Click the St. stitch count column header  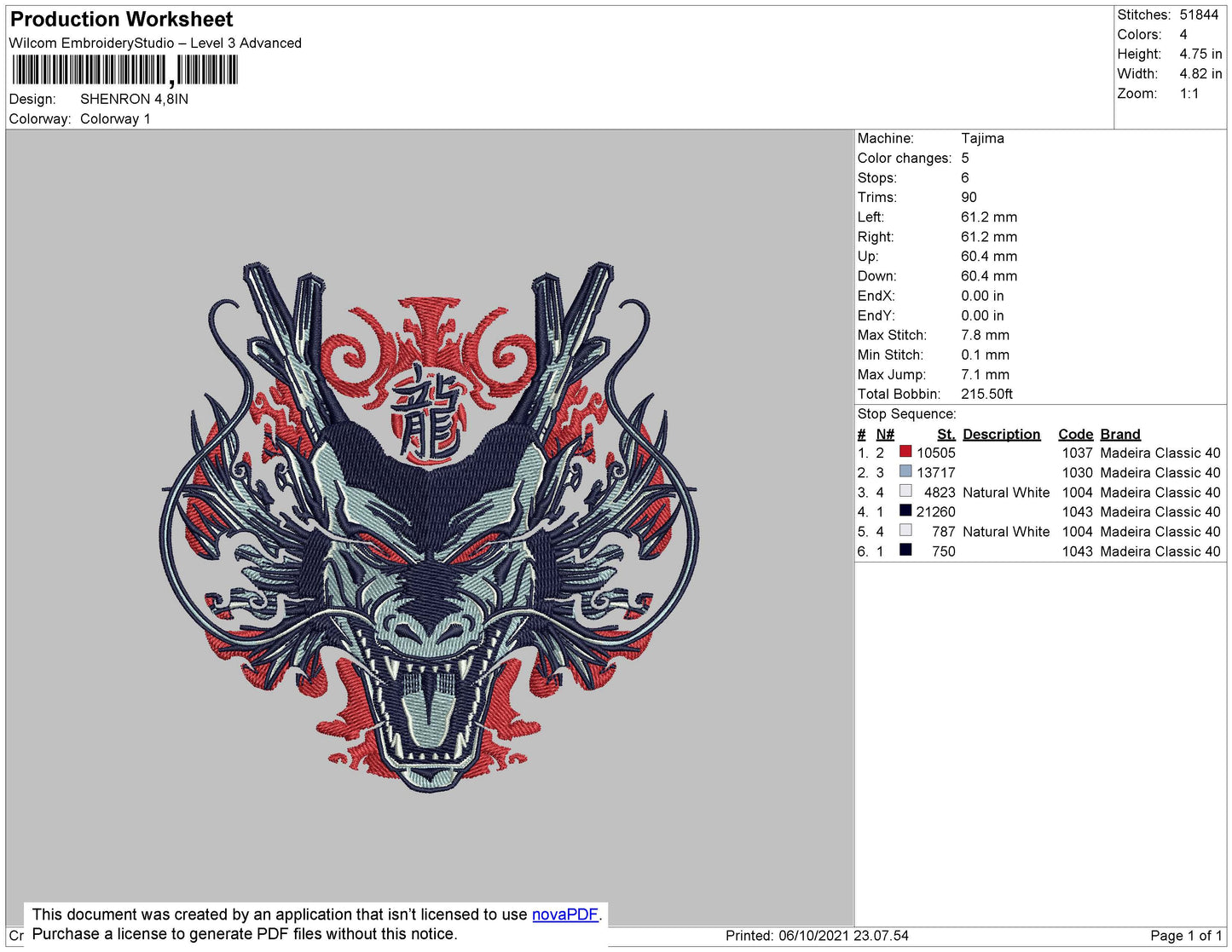pos(946,434)
